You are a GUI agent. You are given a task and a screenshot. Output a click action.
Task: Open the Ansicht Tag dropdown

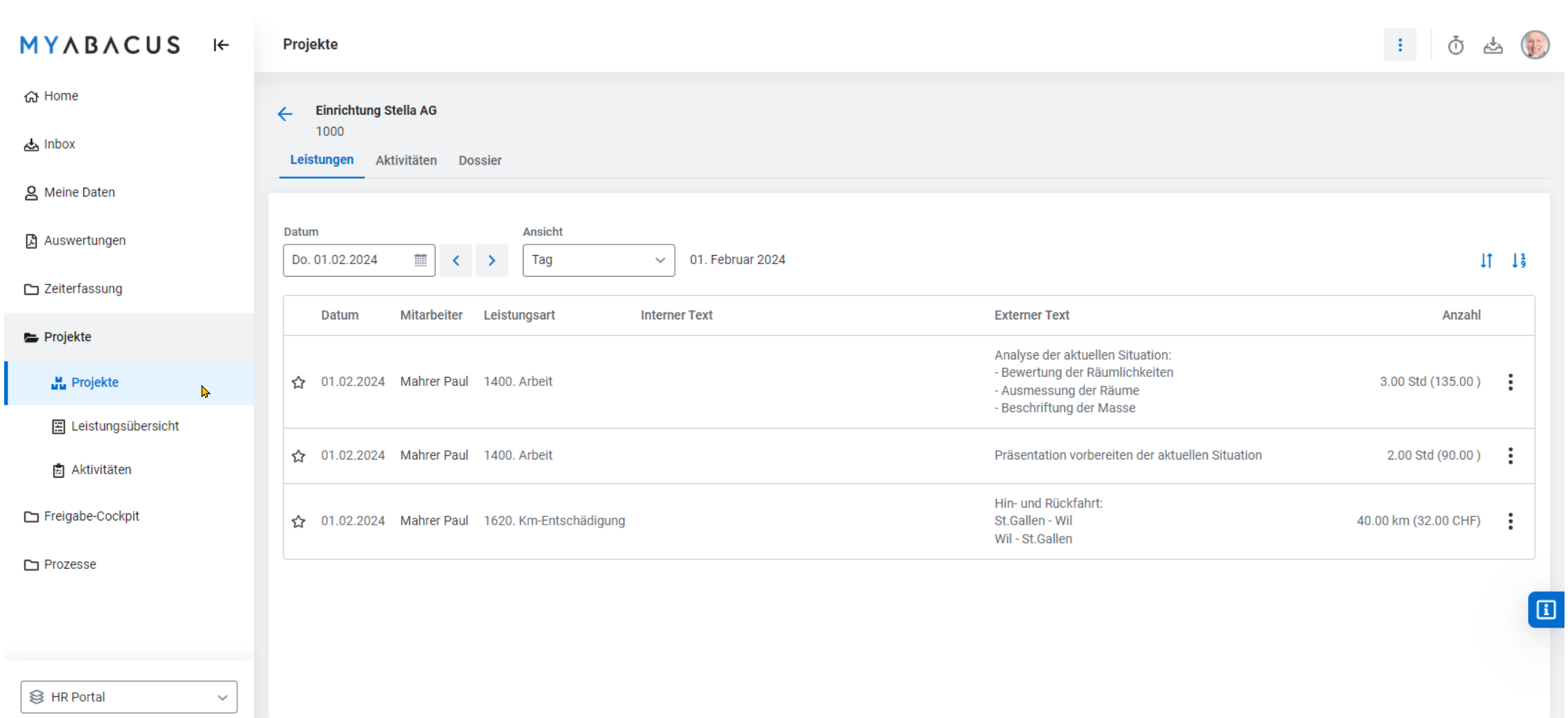point(598,261)
